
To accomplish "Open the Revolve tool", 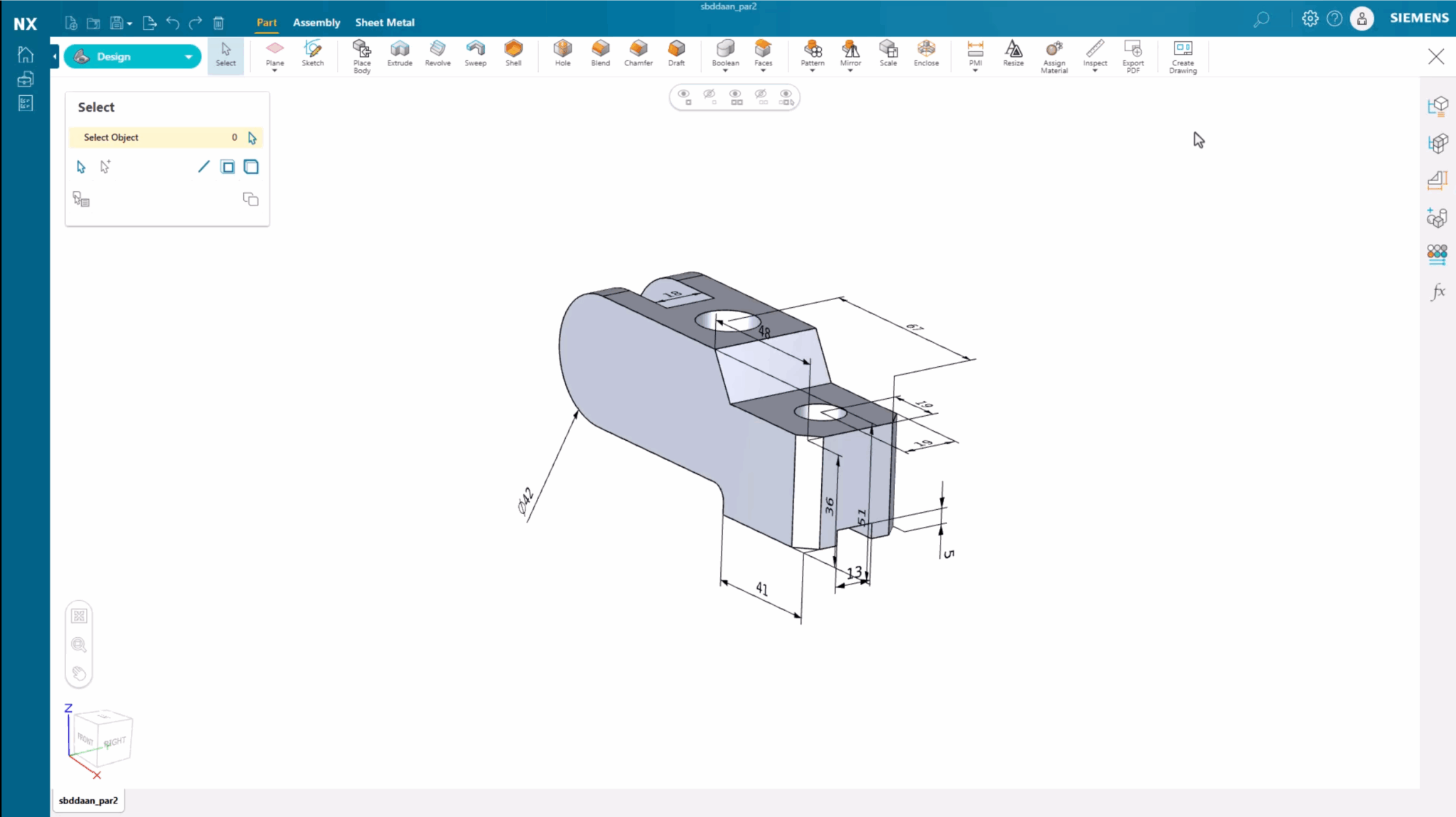I will tap(437, 55).
